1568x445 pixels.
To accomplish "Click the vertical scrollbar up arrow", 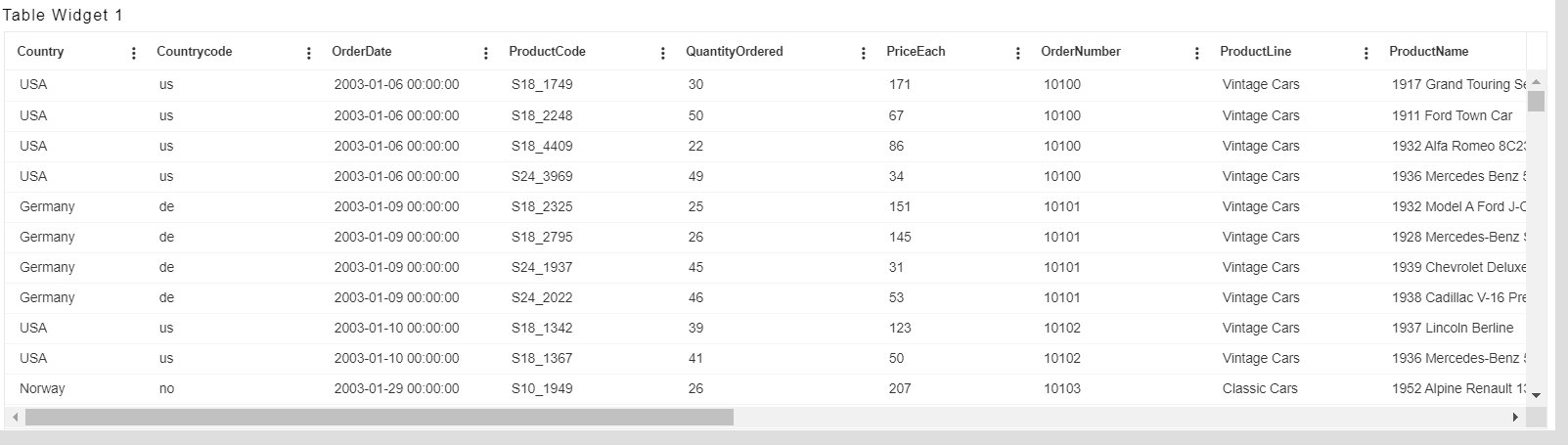I will (x=1536, y=82).
